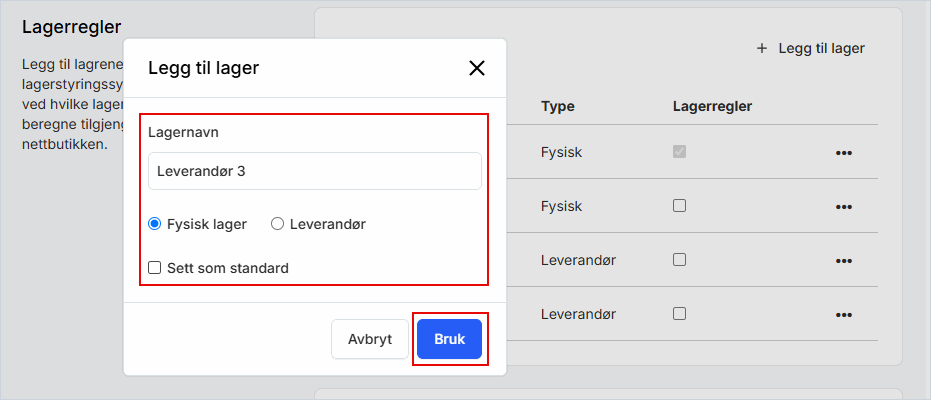This screenshot has width=931, height=400.
Task: Click the Lagerregler column header
Action: 712,106
